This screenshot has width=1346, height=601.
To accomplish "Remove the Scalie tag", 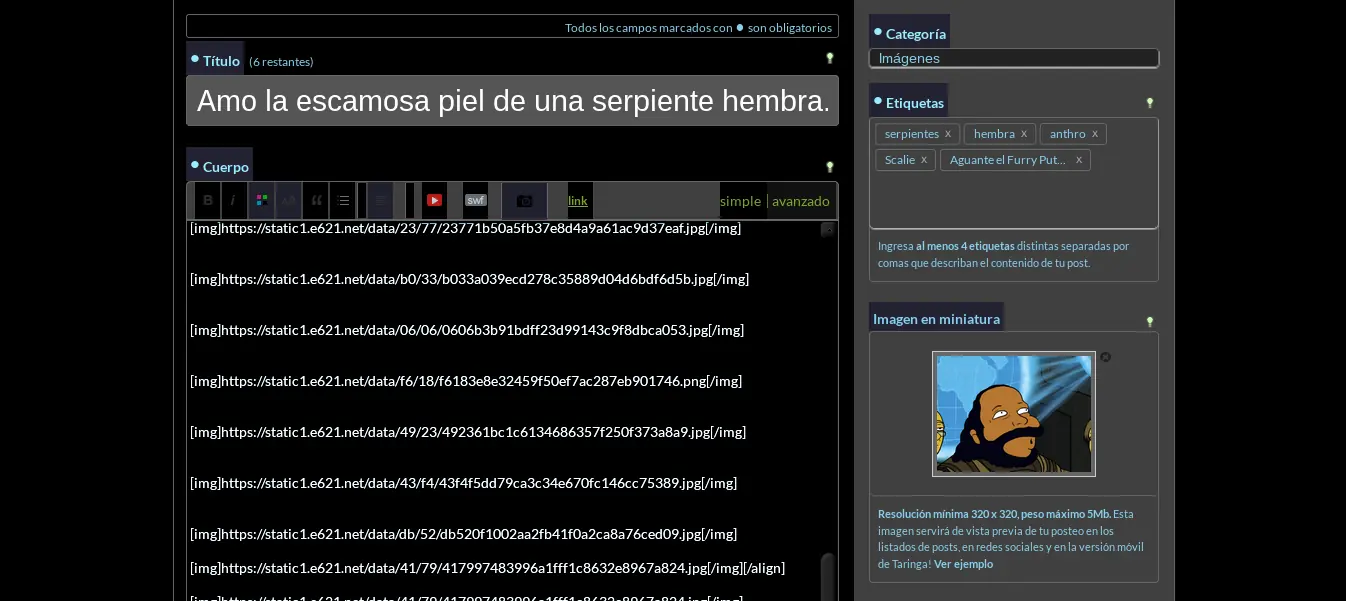I will (x=924, y=160).
